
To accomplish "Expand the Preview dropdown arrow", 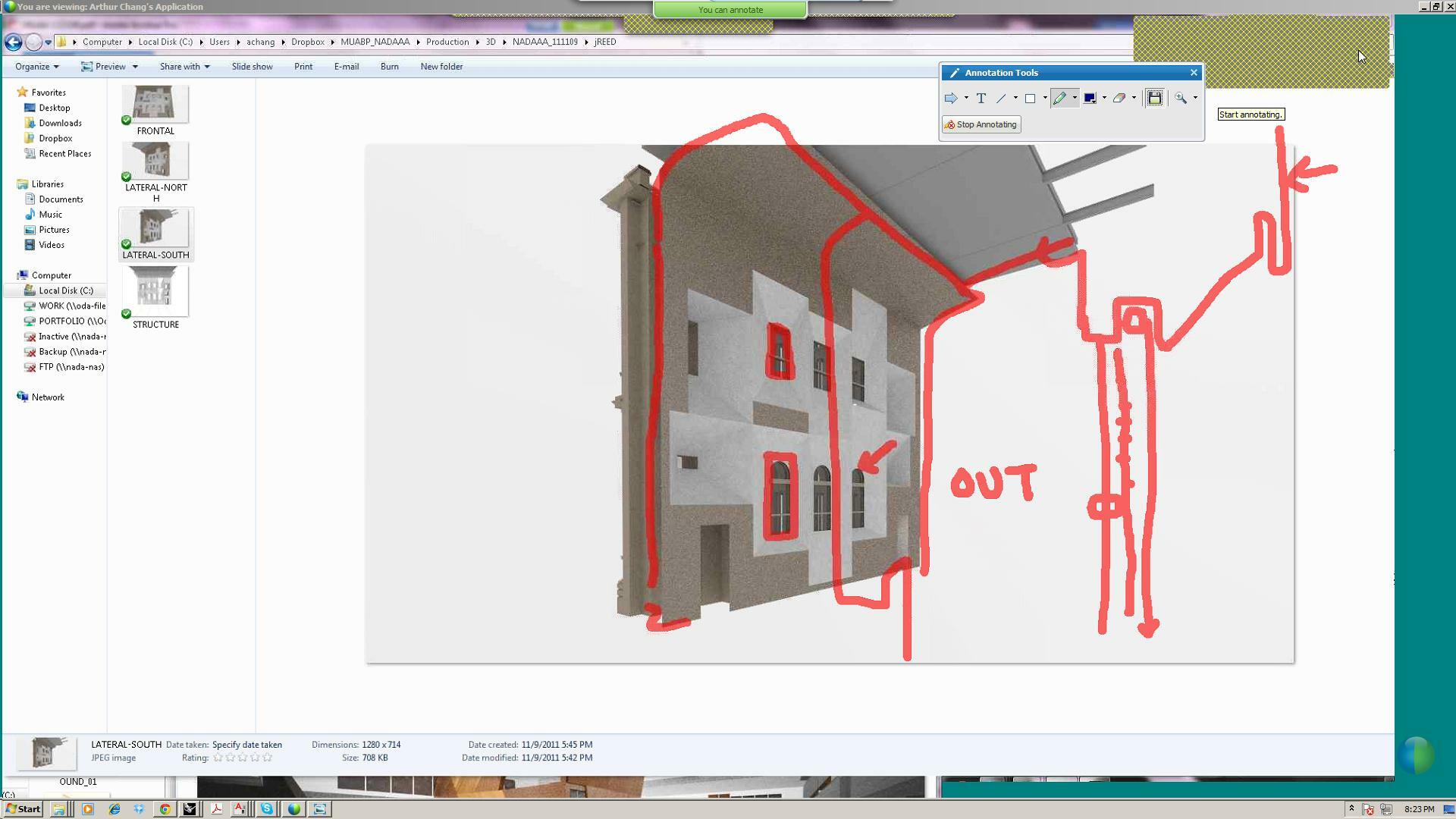I will pyautogui.click(x=135, y=67).
